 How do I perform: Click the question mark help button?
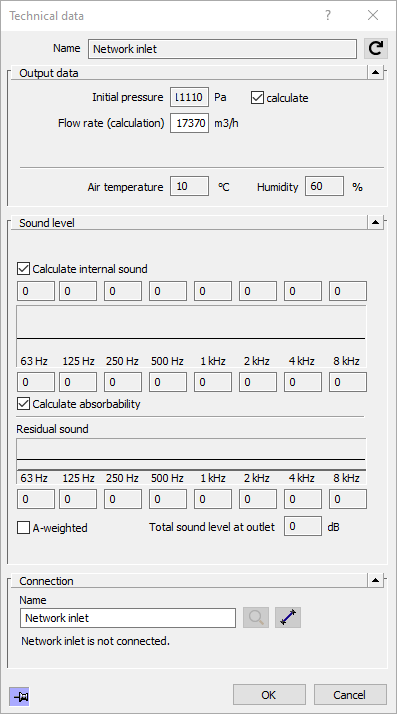328,15
